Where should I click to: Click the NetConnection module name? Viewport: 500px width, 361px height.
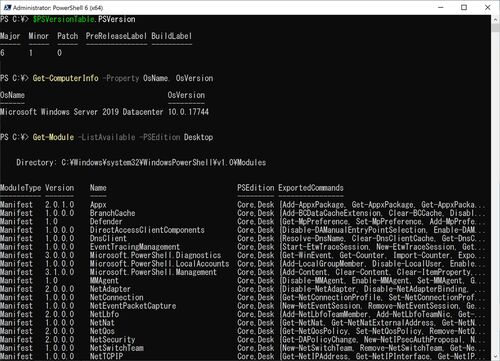click(116, 297)
